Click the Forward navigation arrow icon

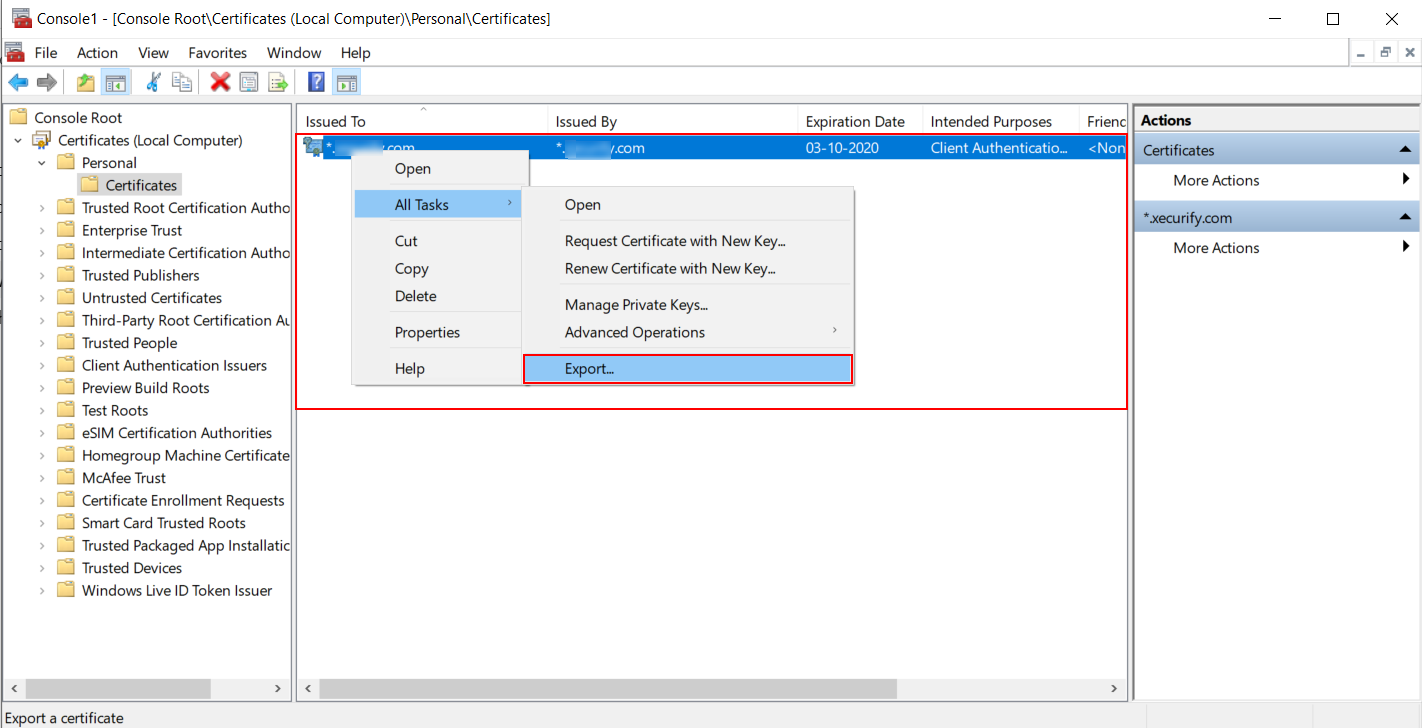click(x=46, y=81)
